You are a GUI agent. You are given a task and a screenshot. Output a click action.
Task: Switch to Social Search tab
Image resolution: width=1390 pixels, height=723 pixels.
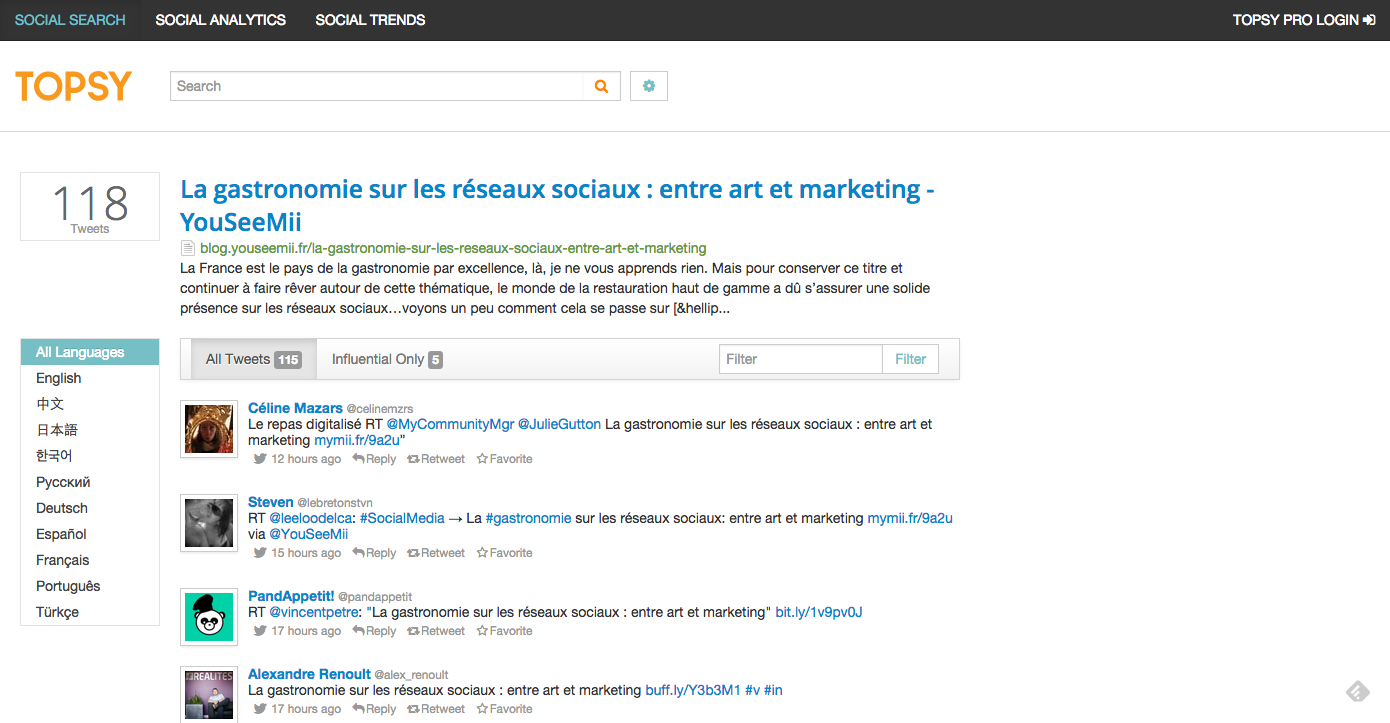point(70,20)
